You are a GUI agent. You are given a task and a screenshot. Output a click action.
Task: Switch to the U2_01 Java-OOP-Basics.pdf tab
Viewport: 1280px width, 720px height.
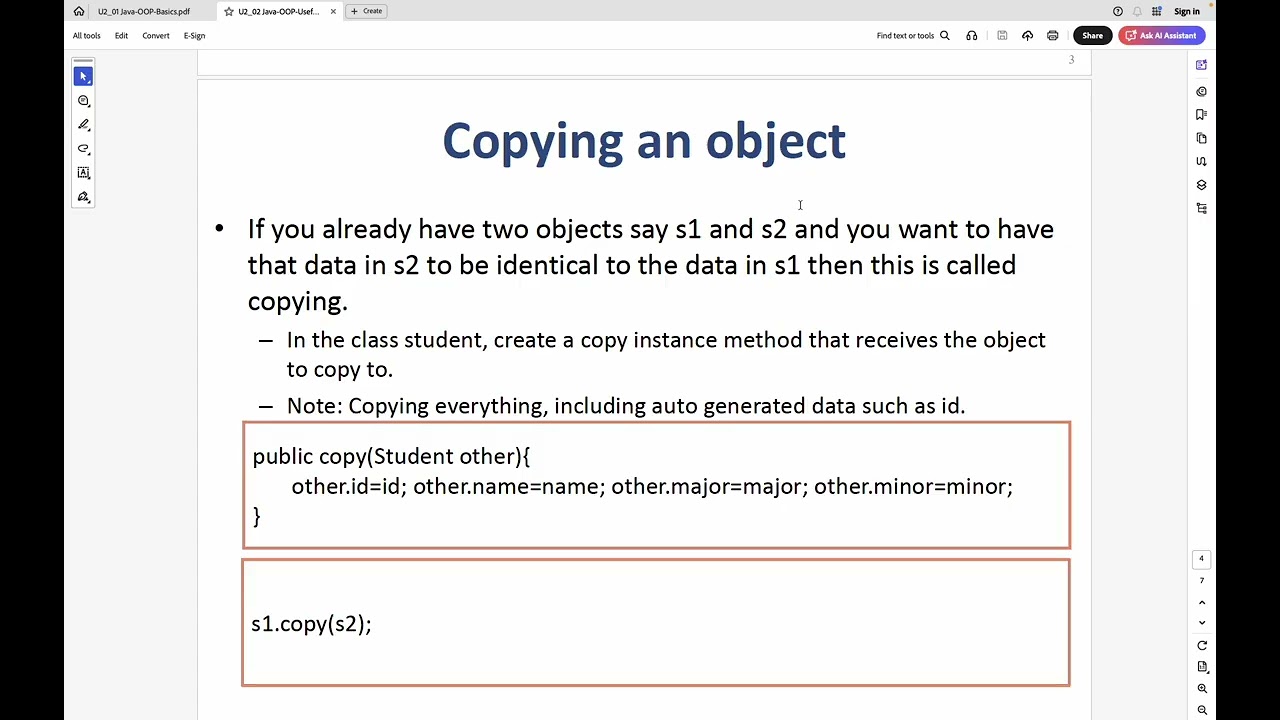tap(144, 11)
